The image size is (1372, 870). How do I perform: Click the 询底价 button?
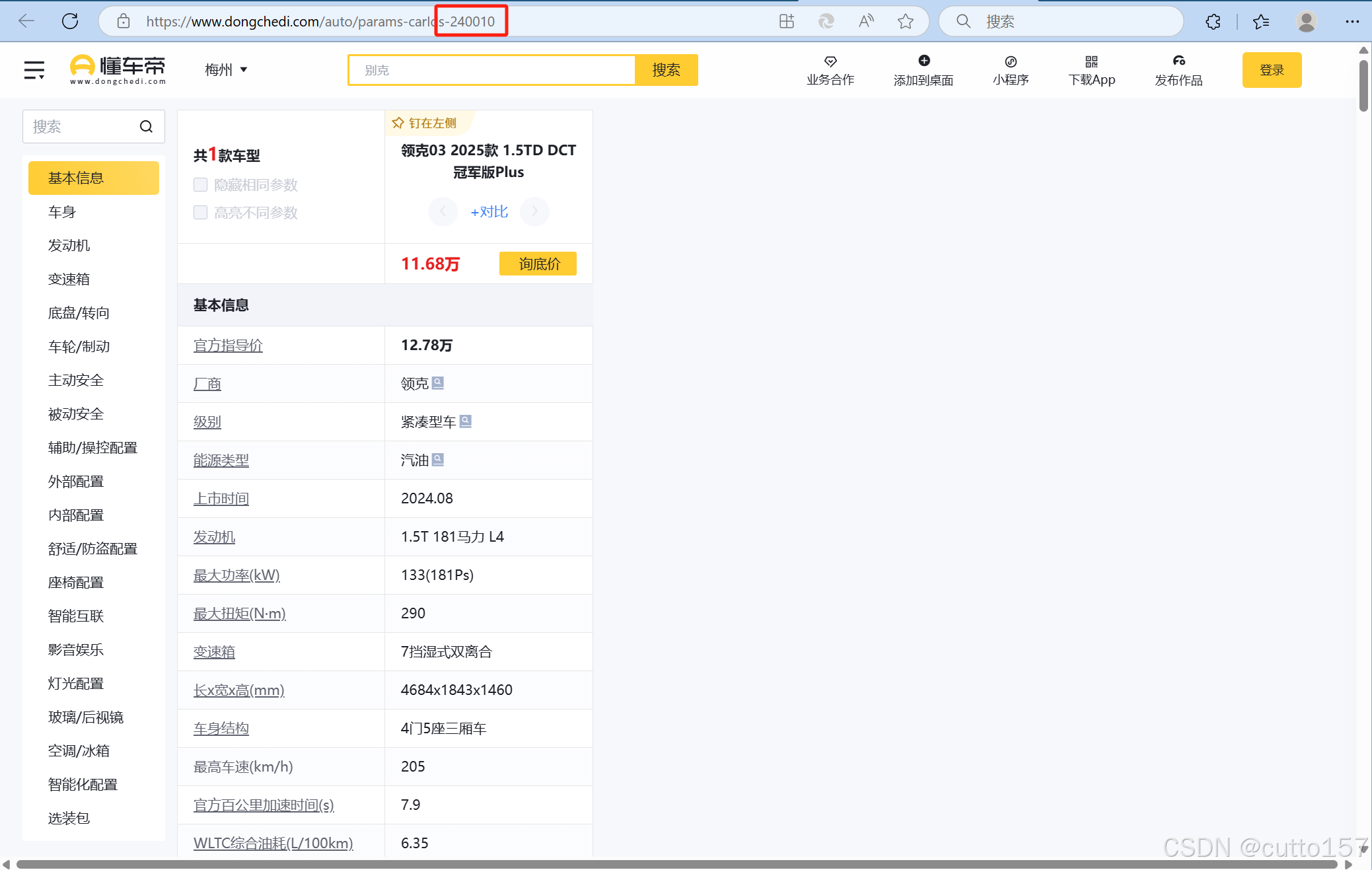pyautogui.click(x=538, y=264)
